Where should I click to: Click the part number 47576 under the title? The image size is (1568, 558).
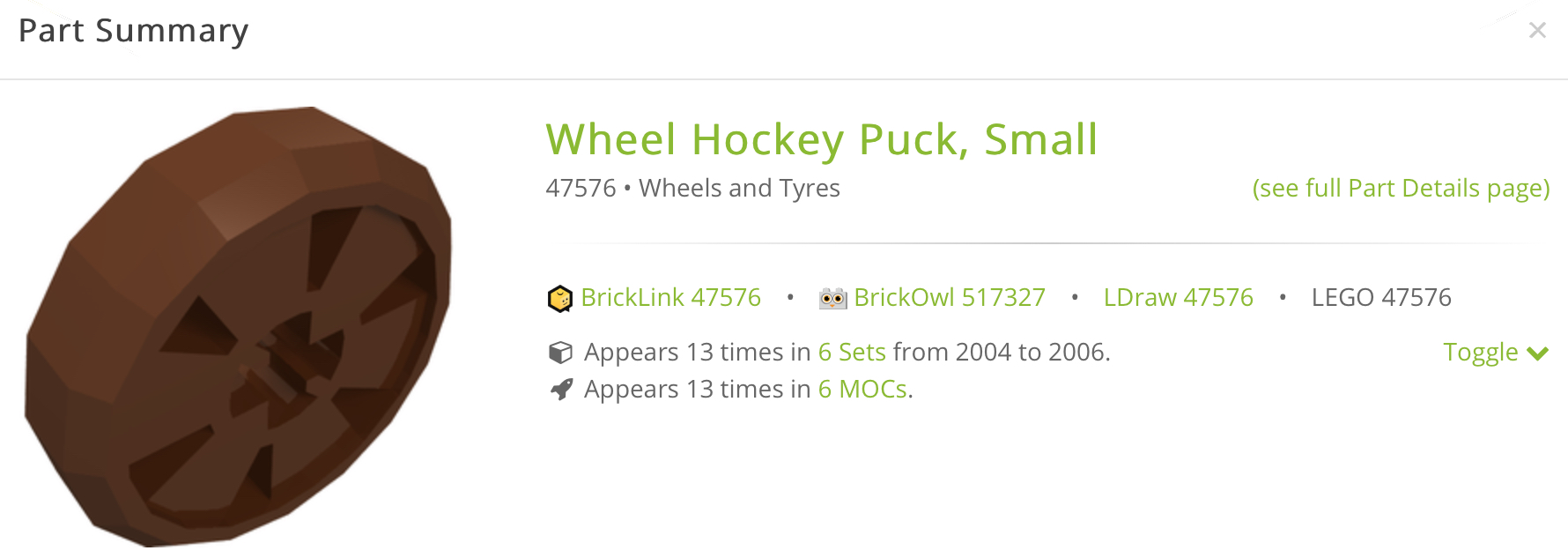(x=581, y=188)
